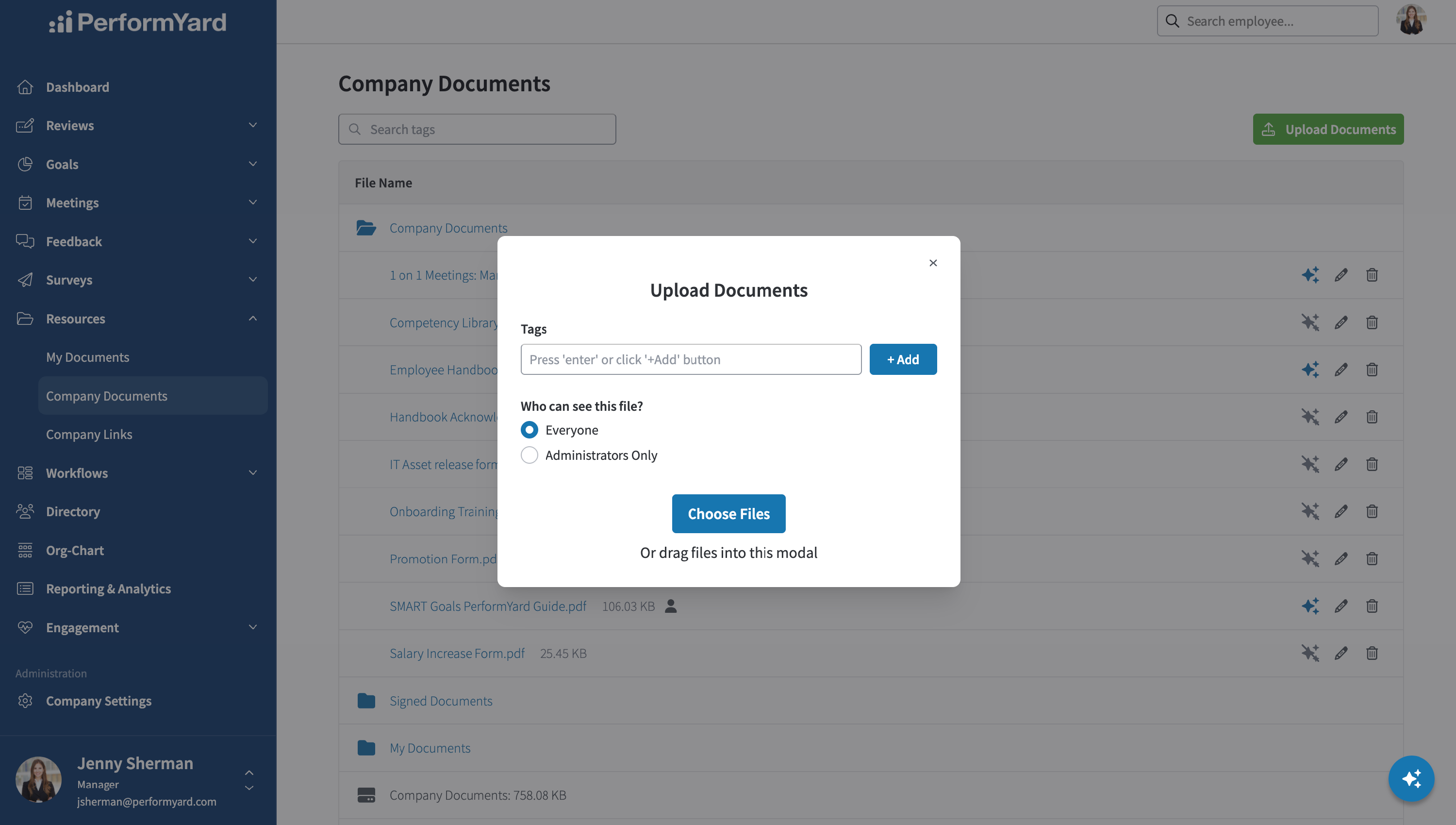This screenshot has width=1456, height=825.
Task: Click the Dashboard home icon
Action: [x=25, y=87]
